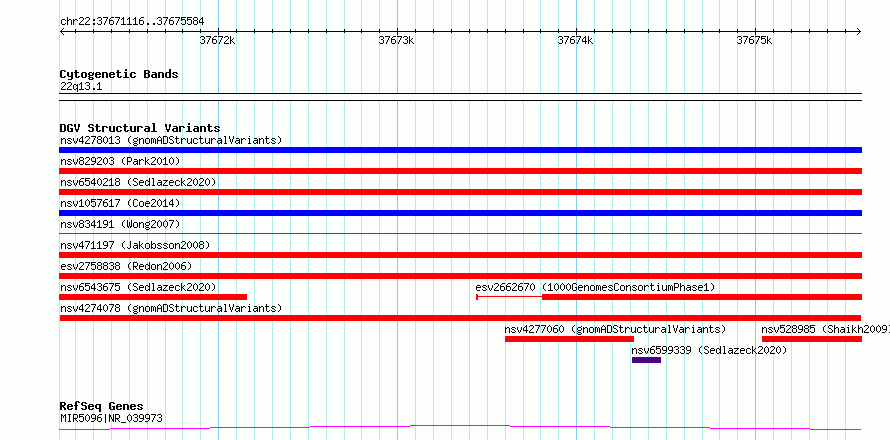Image resolution: width=890 pixels, height=440 pixels.
Task: Click the nsv471197 Jakobsson2008 red bar
Action: click(460, 255)
